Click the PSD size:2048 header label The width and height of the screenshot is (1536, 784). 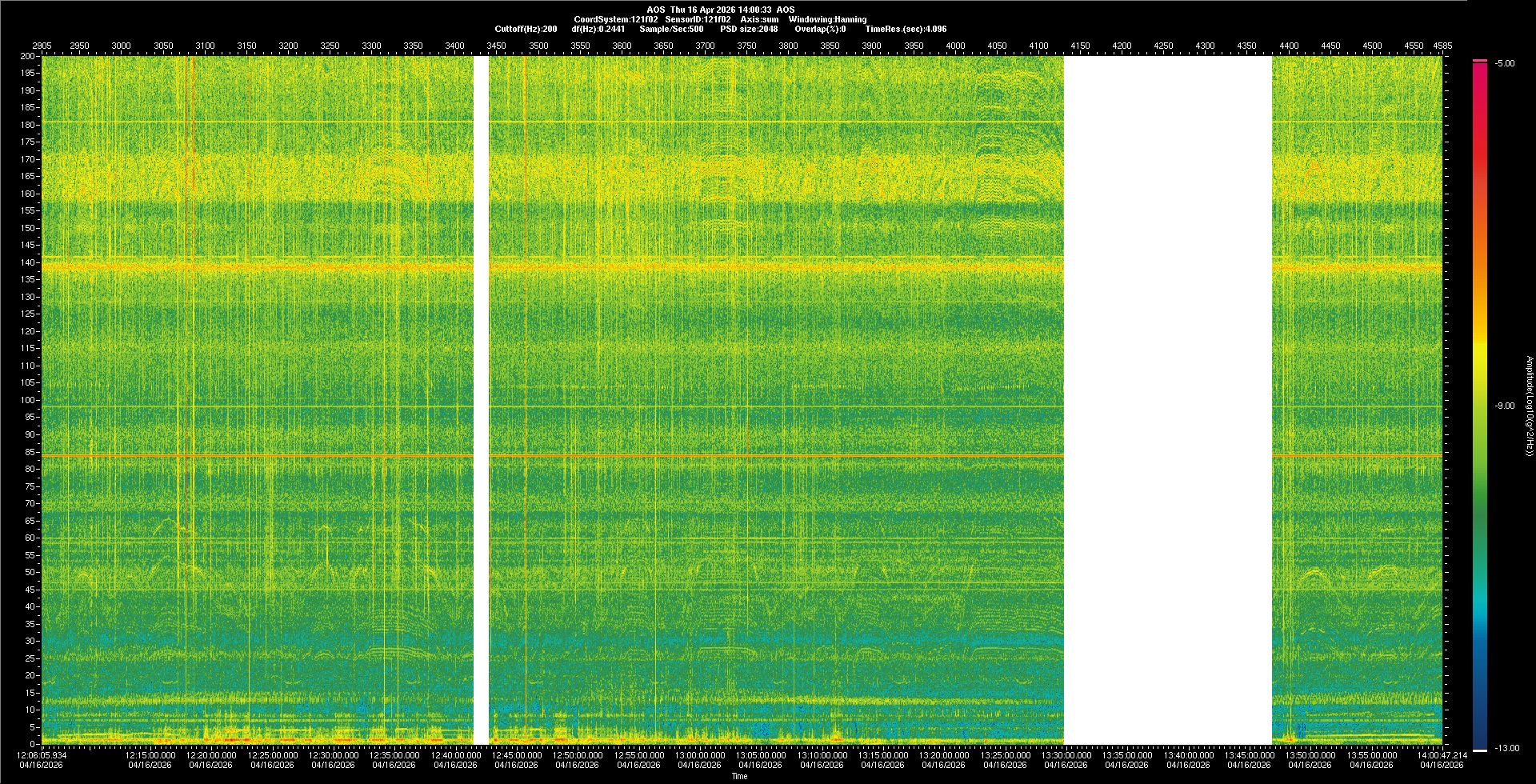pyautogui.click(x=749, y=29)
